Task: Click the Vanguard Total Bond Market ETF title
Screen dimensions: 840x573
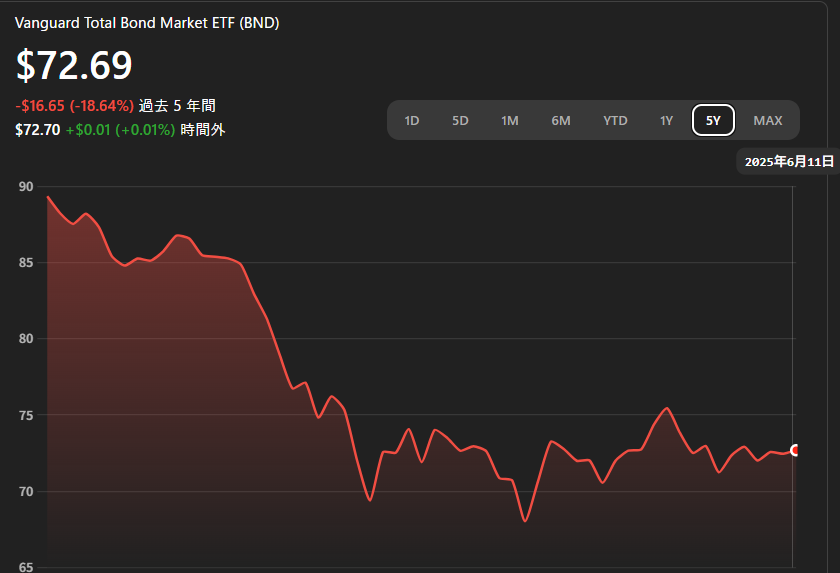Action: [x=147, y=23]
